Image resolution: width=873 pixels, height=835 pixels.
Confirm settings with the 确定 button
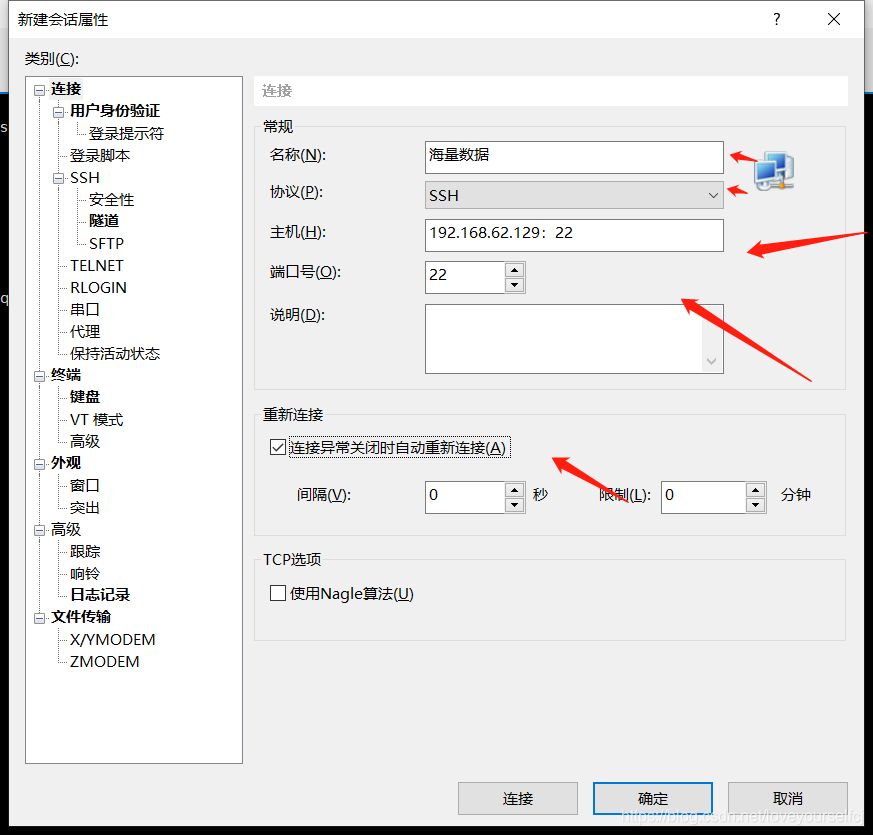point(652,798)
